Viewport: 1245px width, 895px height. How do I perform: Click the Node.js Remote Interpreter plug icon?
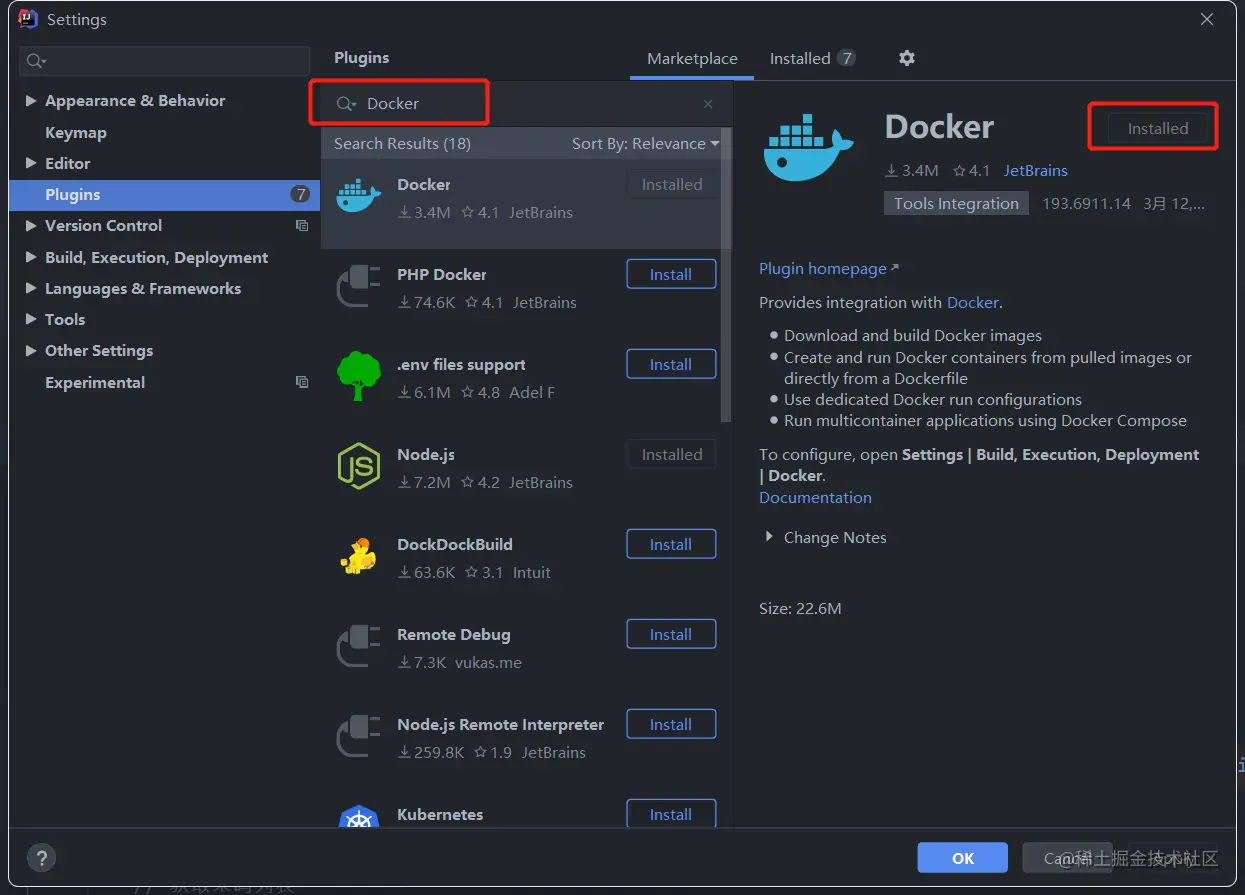coord(359,736)
